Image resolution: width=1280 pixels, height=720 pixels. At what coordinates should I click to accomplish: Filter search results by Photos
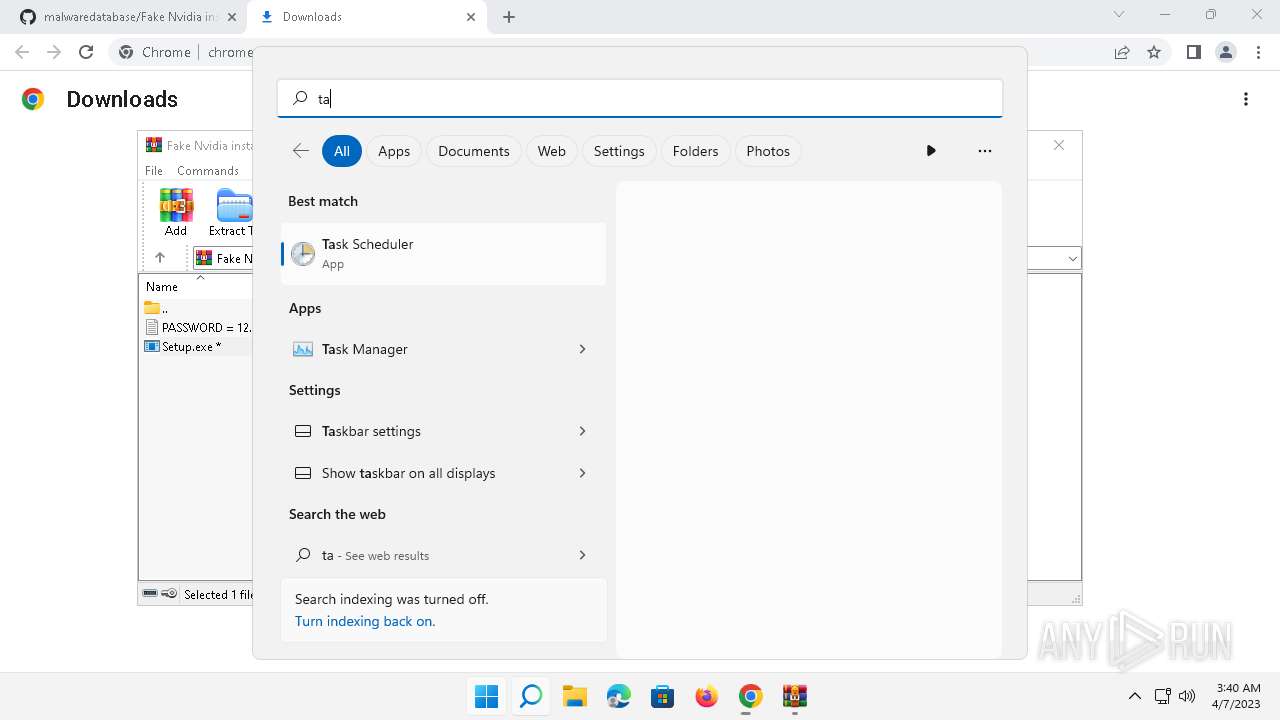pos(768,151)
